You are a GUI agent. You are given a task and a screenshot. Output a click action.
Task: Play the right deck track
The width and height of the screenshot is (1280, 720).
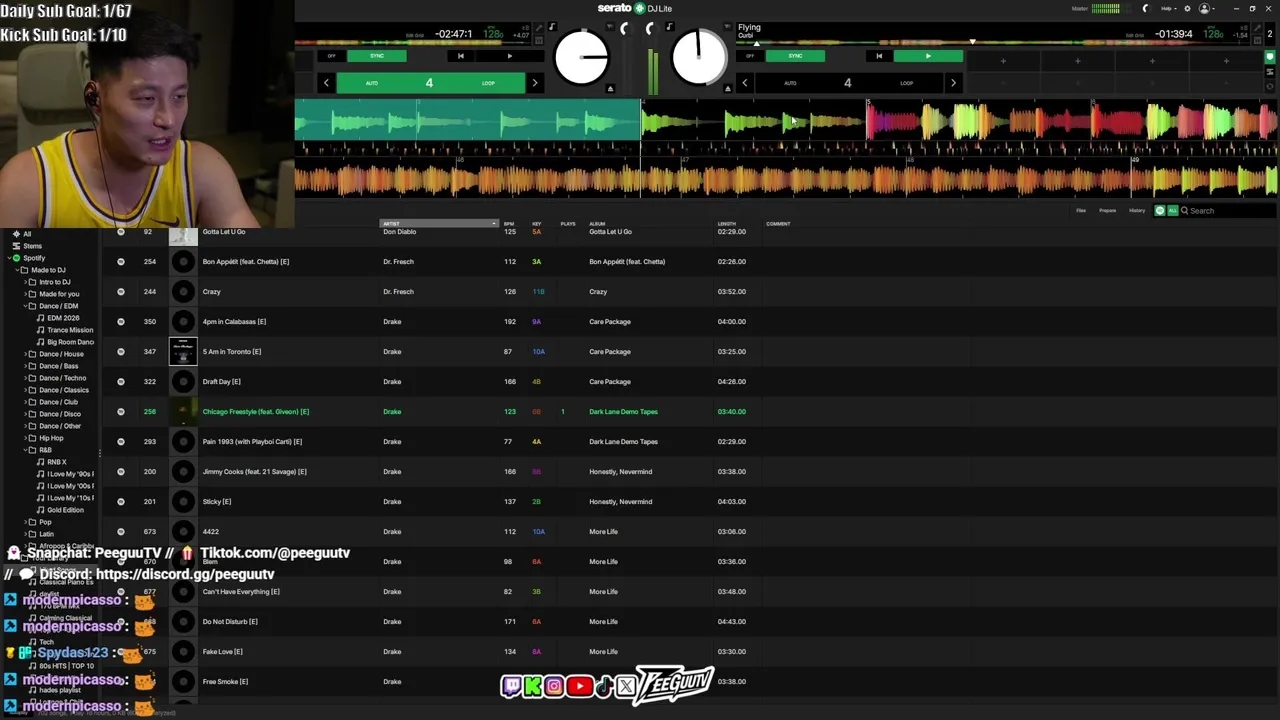tap(927, 56)
